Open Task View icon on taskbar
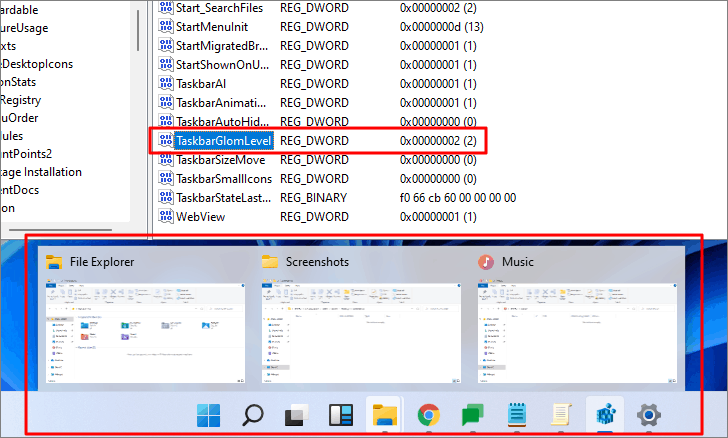The height and width of the screenshot is (438, 728). (296, 415)
